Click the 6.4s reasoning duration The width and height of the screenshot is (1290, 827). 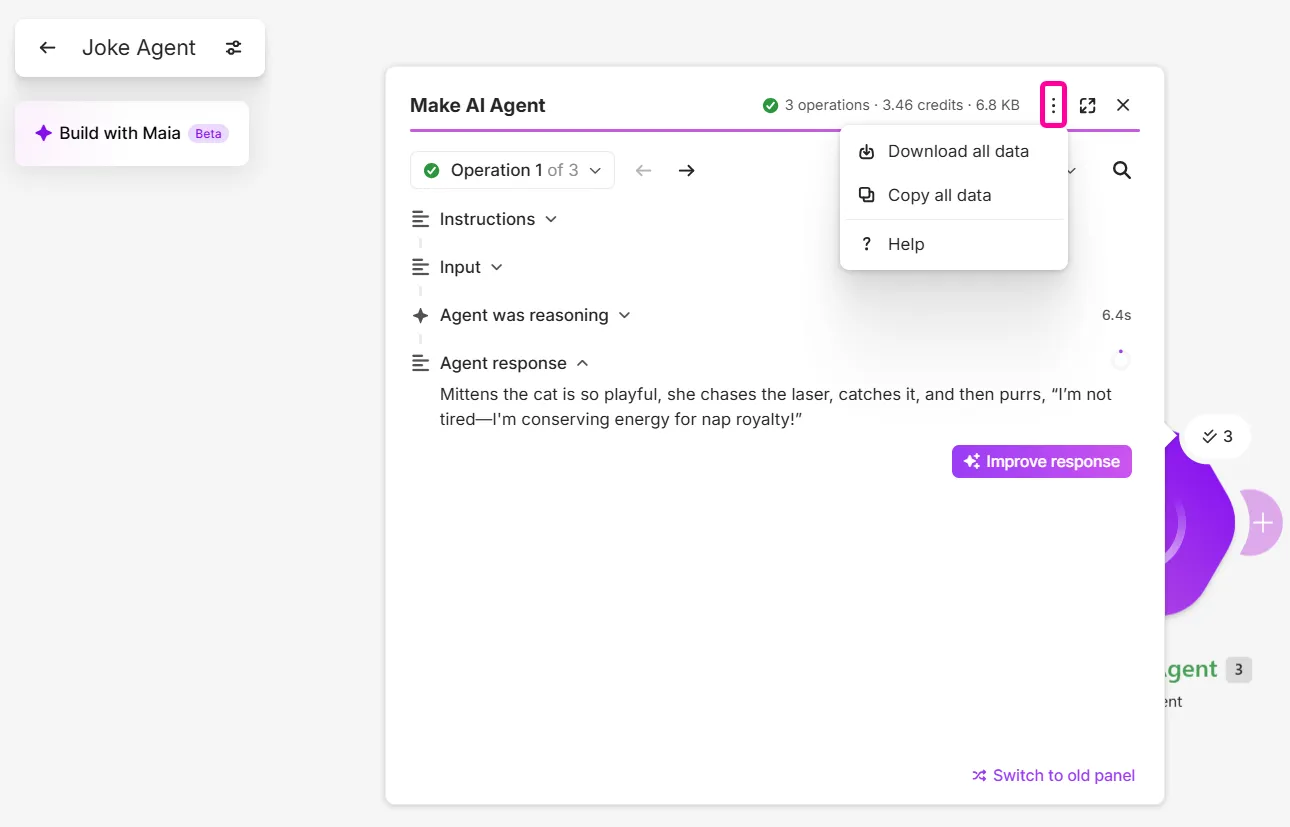[1116, 315]
